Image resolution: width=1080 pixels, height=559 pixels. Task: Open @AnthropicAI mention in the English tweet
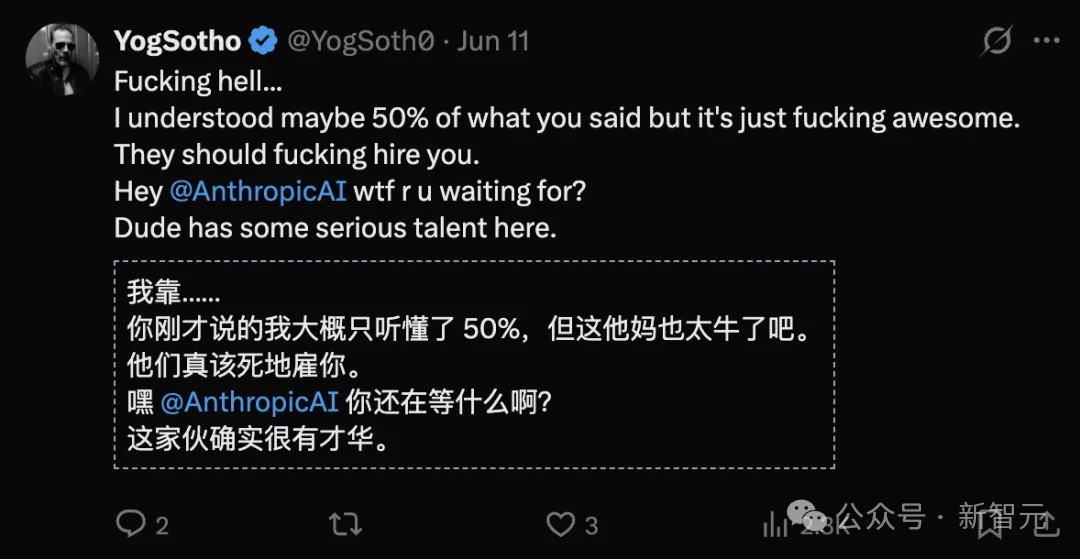[258, 191]
